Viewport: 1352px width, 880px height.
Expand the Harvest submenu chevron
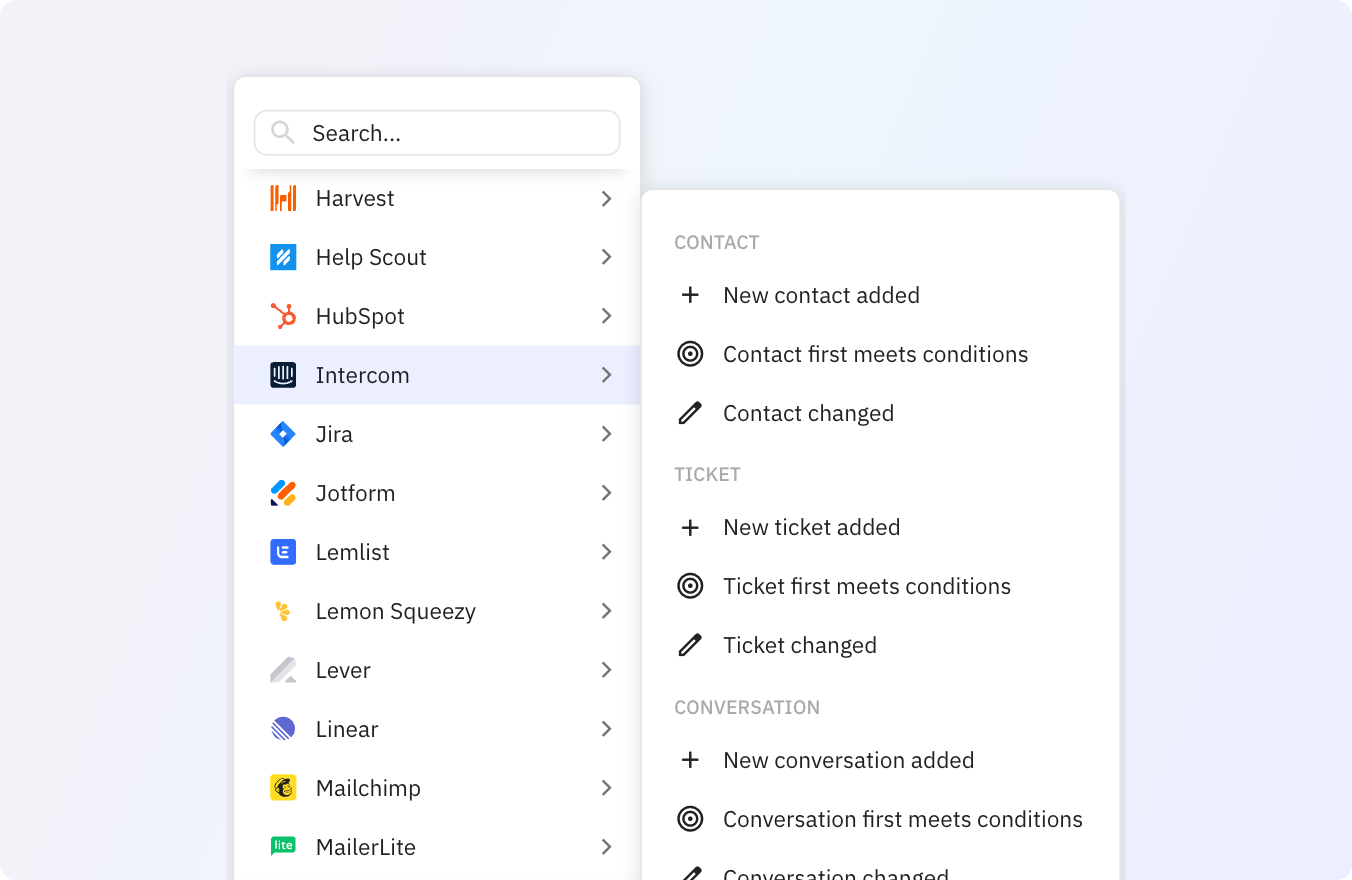[x=606, y=198]
